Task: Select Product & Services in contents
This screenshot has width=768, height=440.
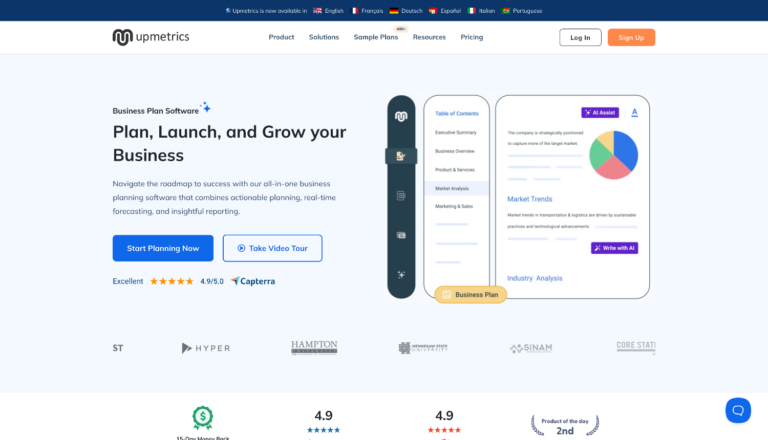Action: [x=455, y=170]
